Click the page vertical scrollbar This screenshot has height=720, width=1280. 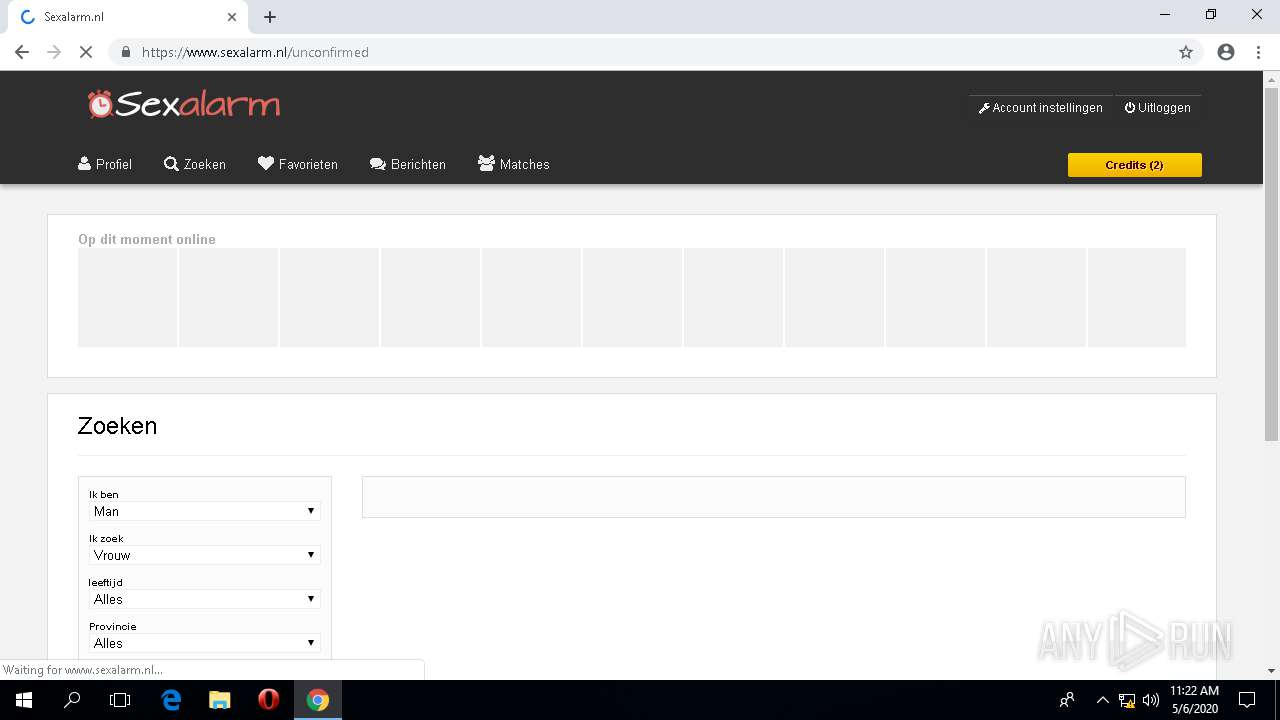[x=1271, y=264]
